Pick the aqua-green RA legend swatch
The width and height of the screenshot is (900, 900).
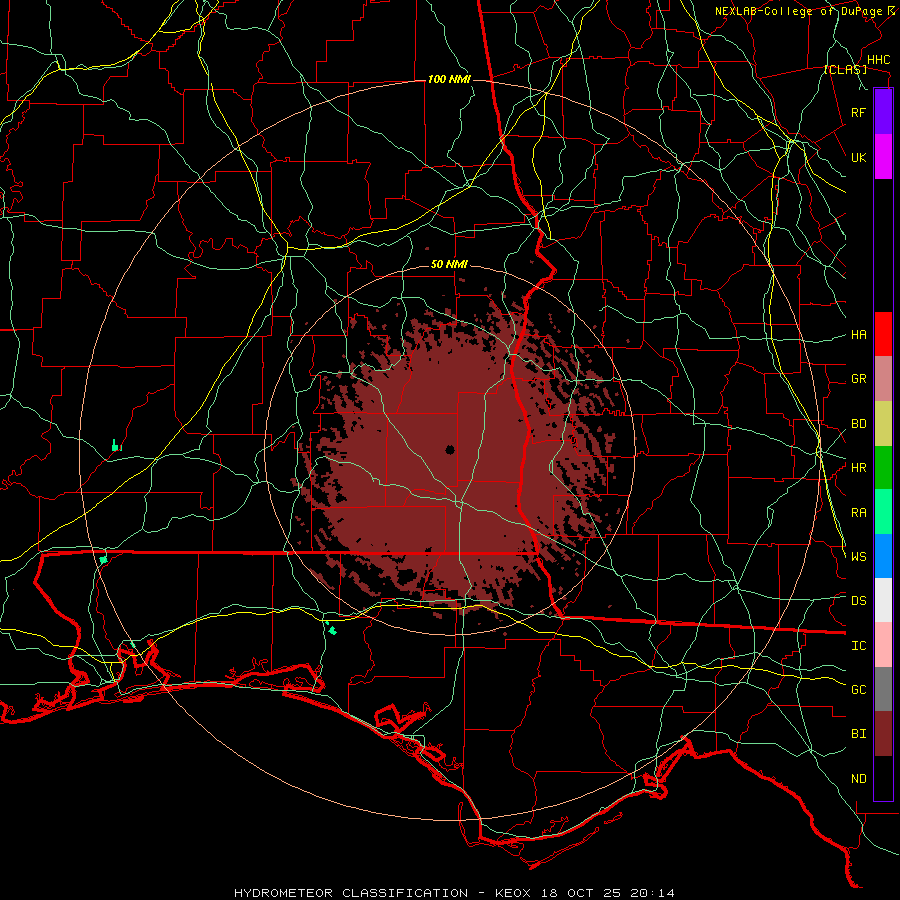coord(883,512)
